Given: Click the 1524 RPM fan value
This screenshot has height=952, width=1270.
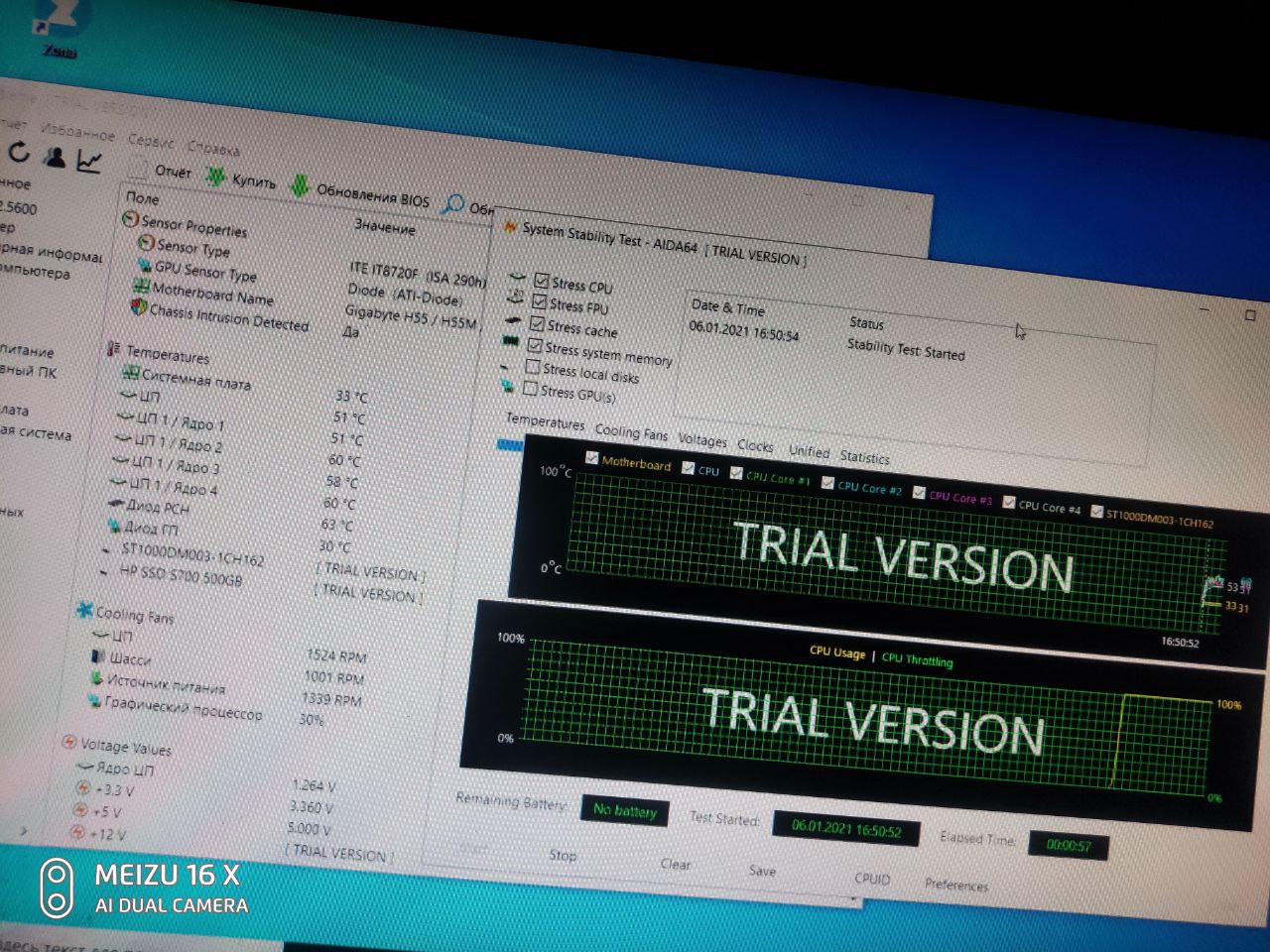Looking at the screenshot, I should [336, 655].
